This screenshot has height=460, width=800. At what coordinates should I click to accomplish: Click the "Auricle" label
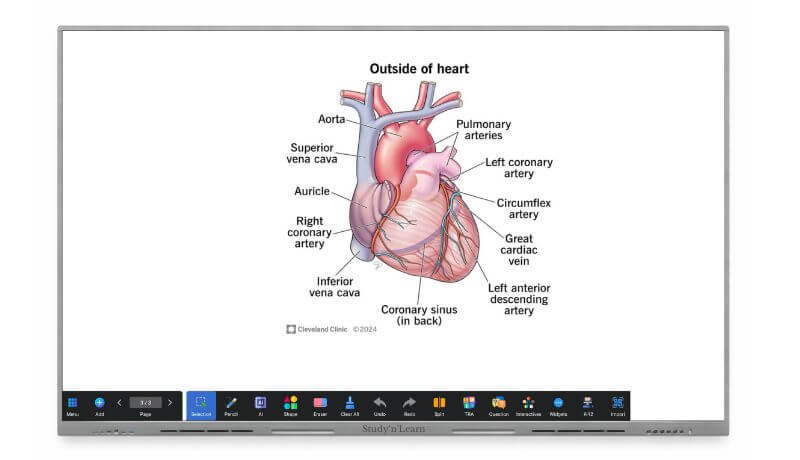[312, 191]
